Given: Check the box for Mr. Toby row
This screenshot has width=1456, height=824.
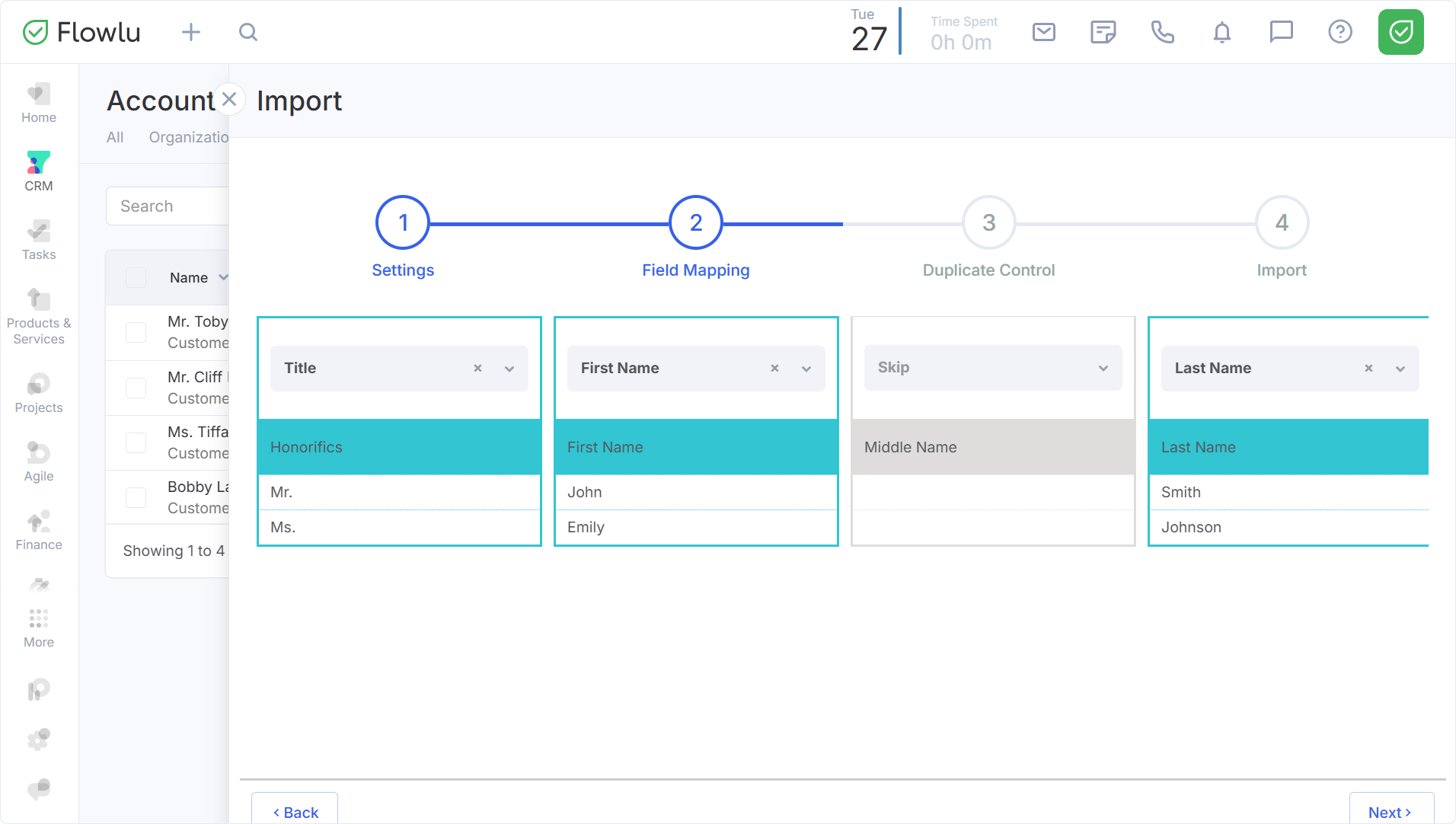Looking at the screenshot, I should [x=136, y=332].
